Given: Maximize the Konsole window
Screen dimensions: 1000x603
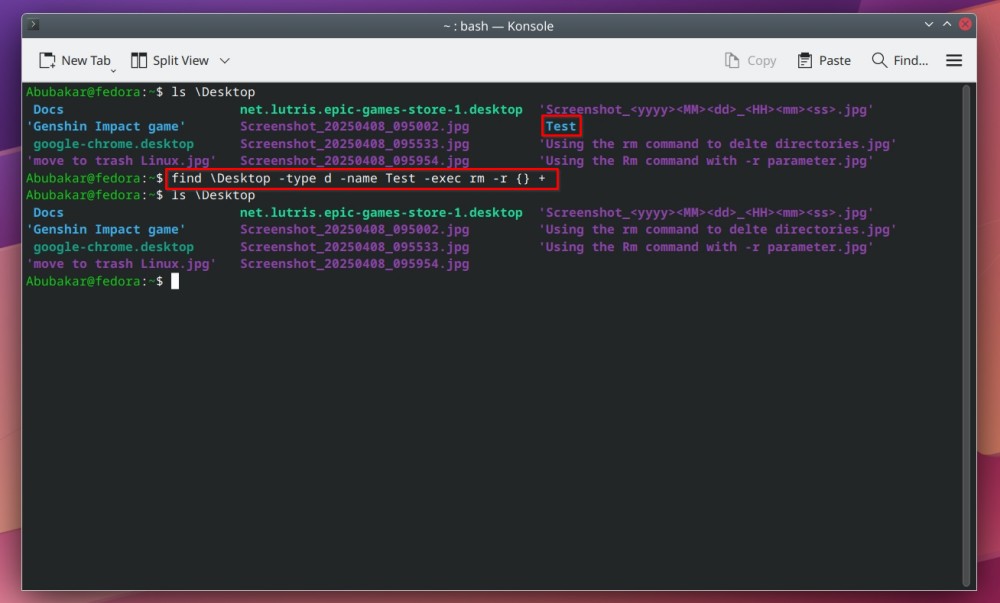Looking at the screenshot, I should [x=944, y=25].
